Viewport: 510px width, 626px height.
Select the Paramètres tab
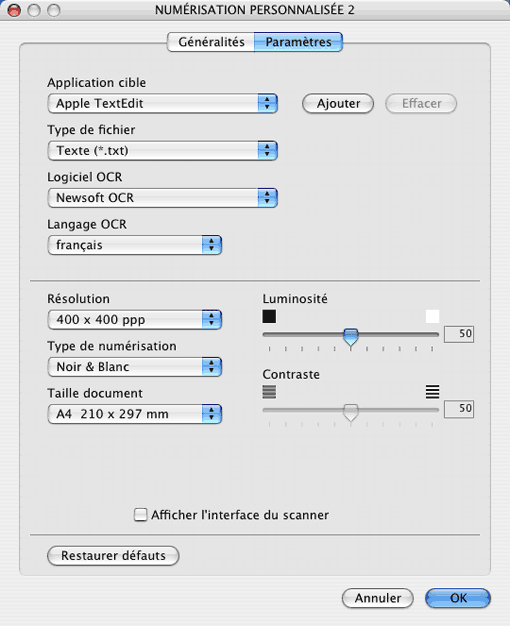coord(298,42)
